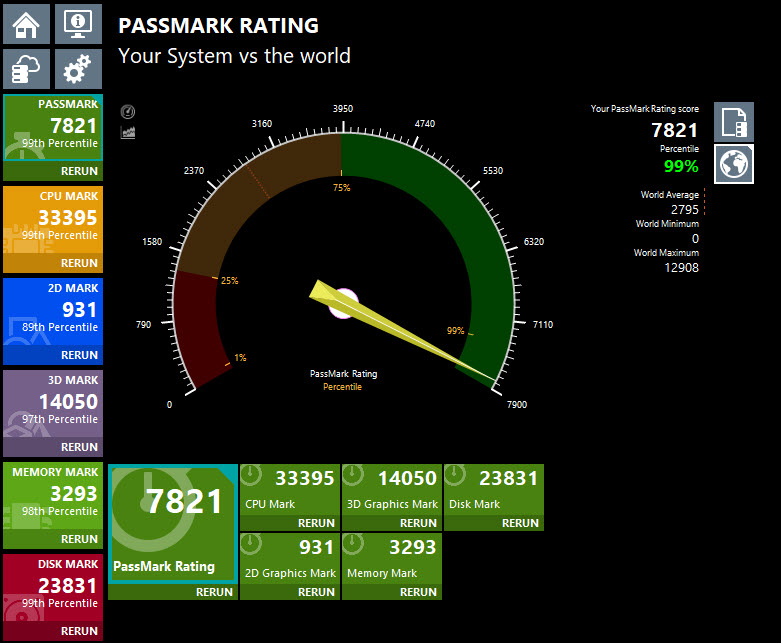Click the green 99% percentile value
781x643 pixels.
coord(681,166)
